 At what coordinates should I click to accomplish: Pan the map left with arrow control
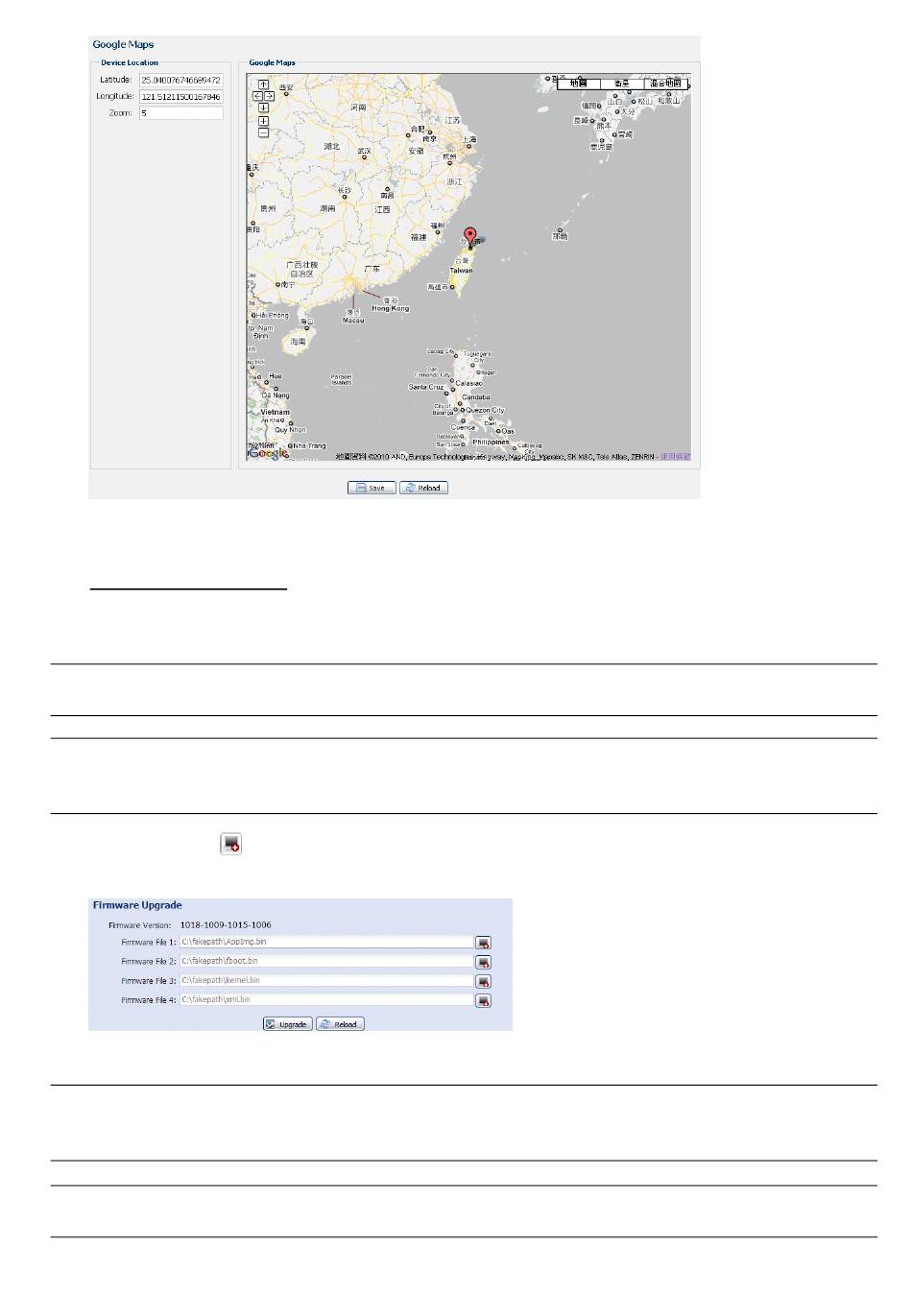pos(257,96)
